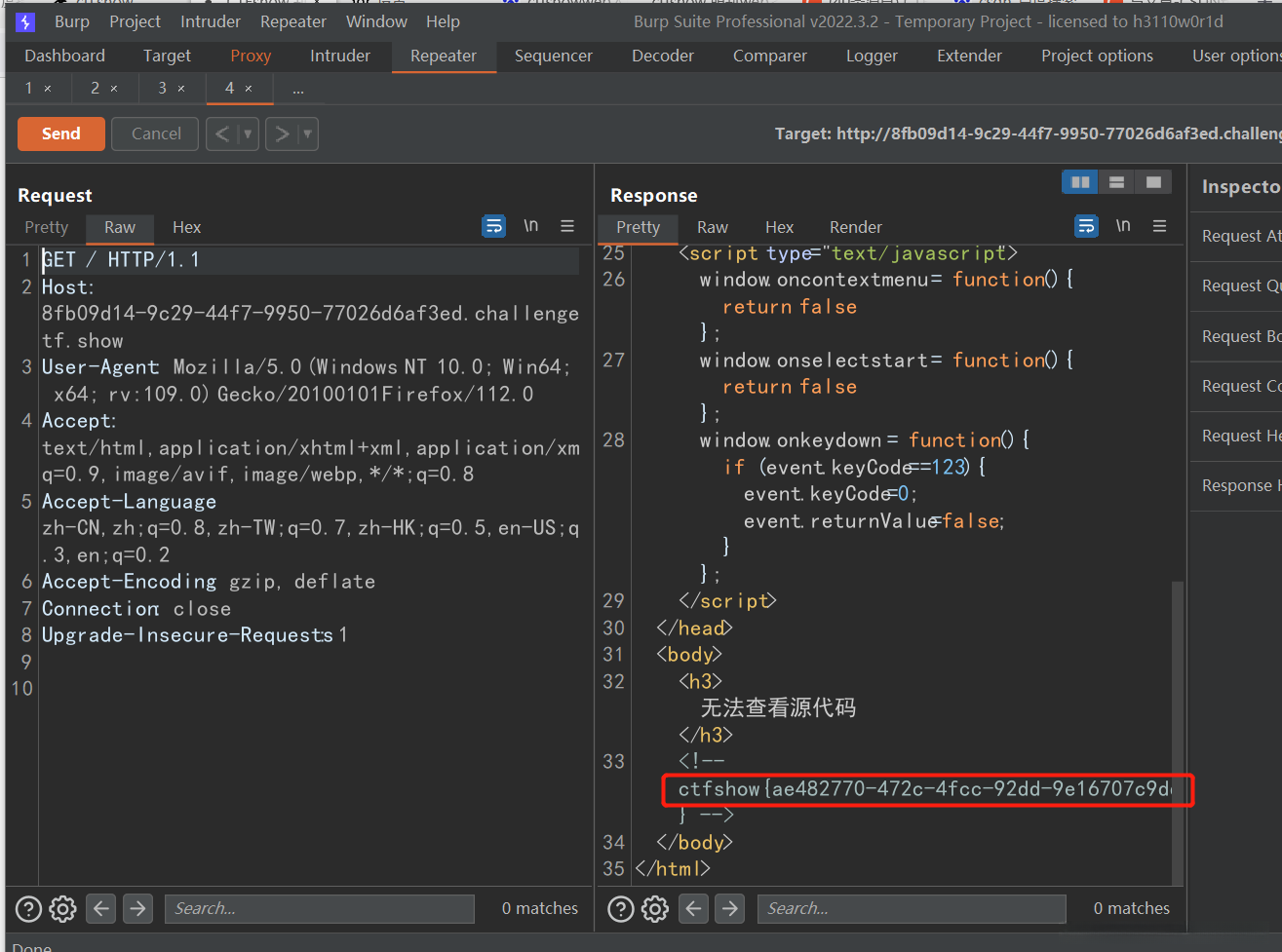This screenshot has width=1282, height=952.
Task: Switch to the Decoder tab
Action: click(x=663, y=56)
